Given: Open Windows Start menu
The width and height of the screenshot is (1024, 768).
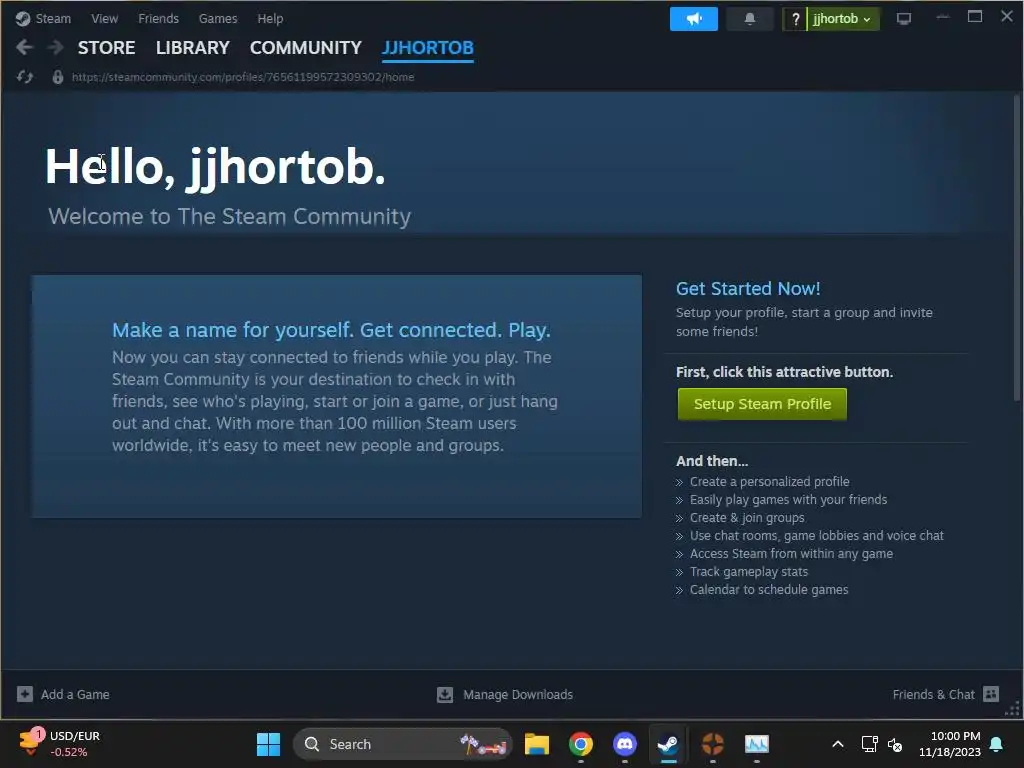Looking at the screenshot, I should (x=268, y=744).
